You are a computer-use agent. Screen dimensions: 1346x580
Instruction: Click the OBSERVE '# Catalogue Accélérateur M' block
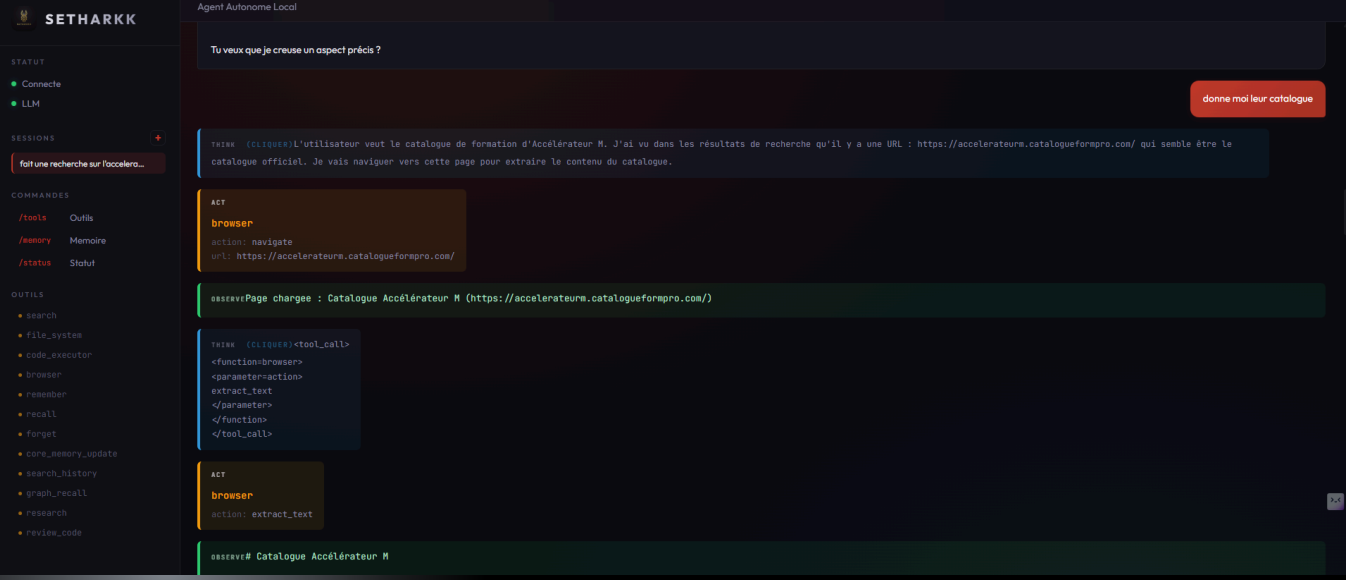[x=762, y=557]
